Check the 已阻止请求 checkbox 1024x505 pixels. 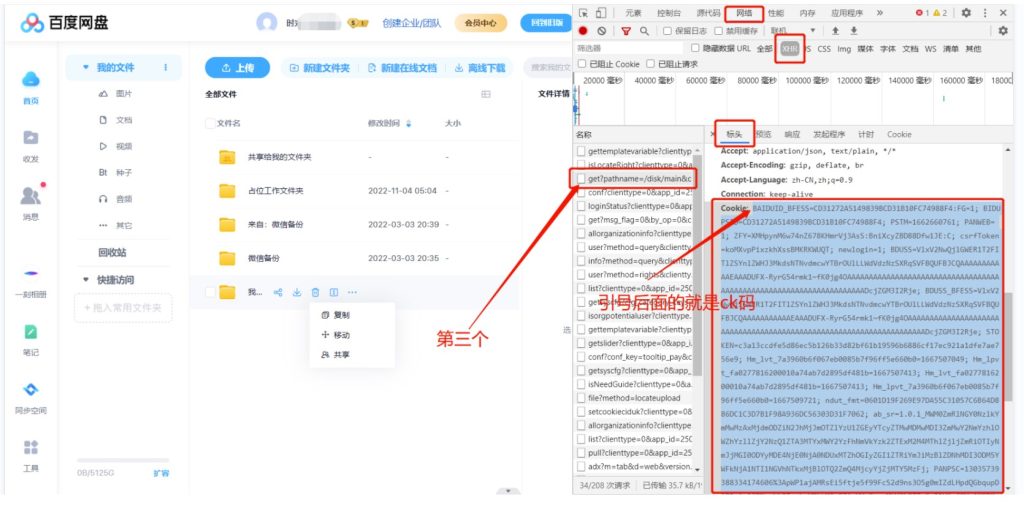pyautogui.click(x=650, y=64)
